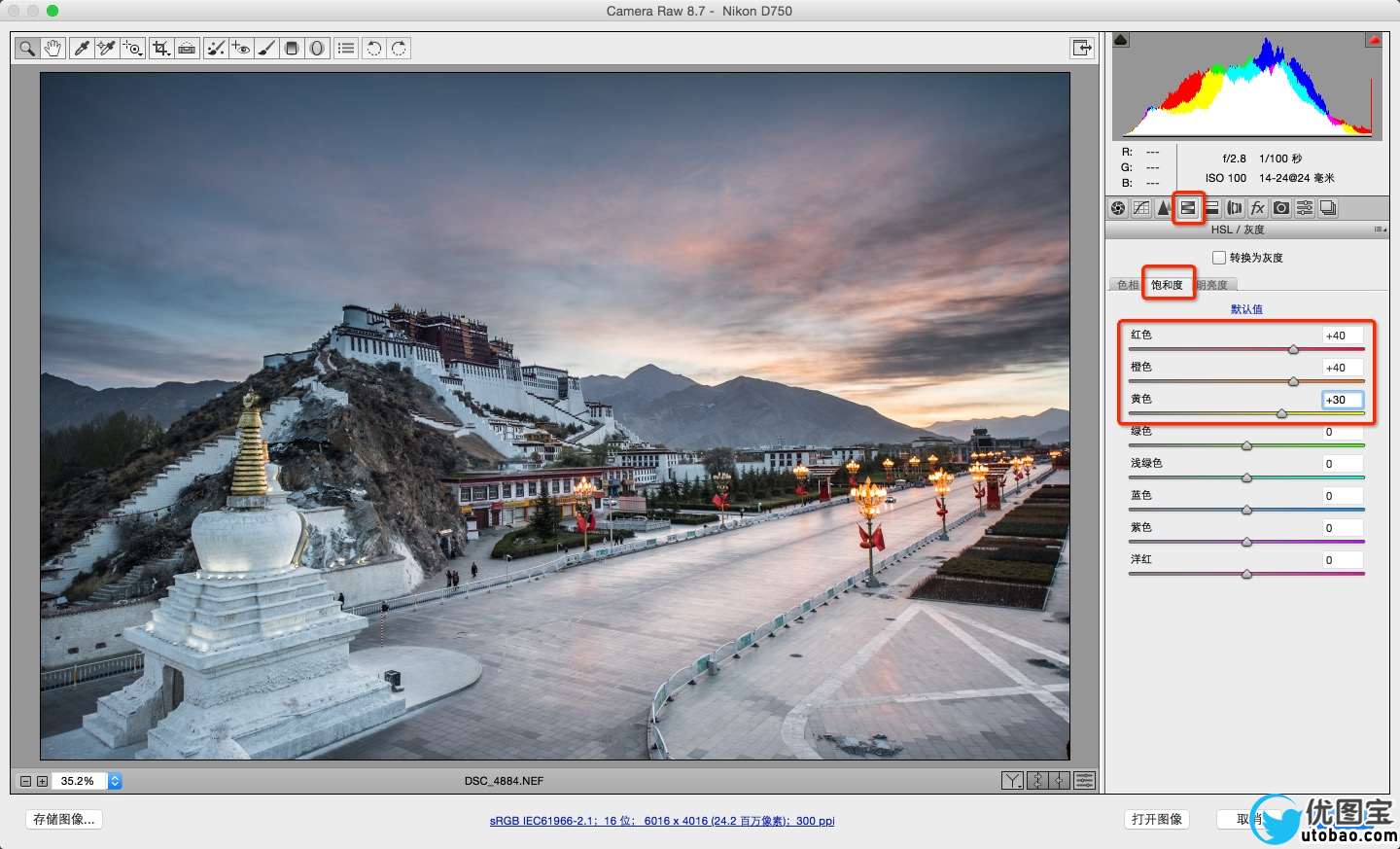Open the Presets panel icon
Image resolution: width=1400 pixels, height=849 pixels.
1305,208
